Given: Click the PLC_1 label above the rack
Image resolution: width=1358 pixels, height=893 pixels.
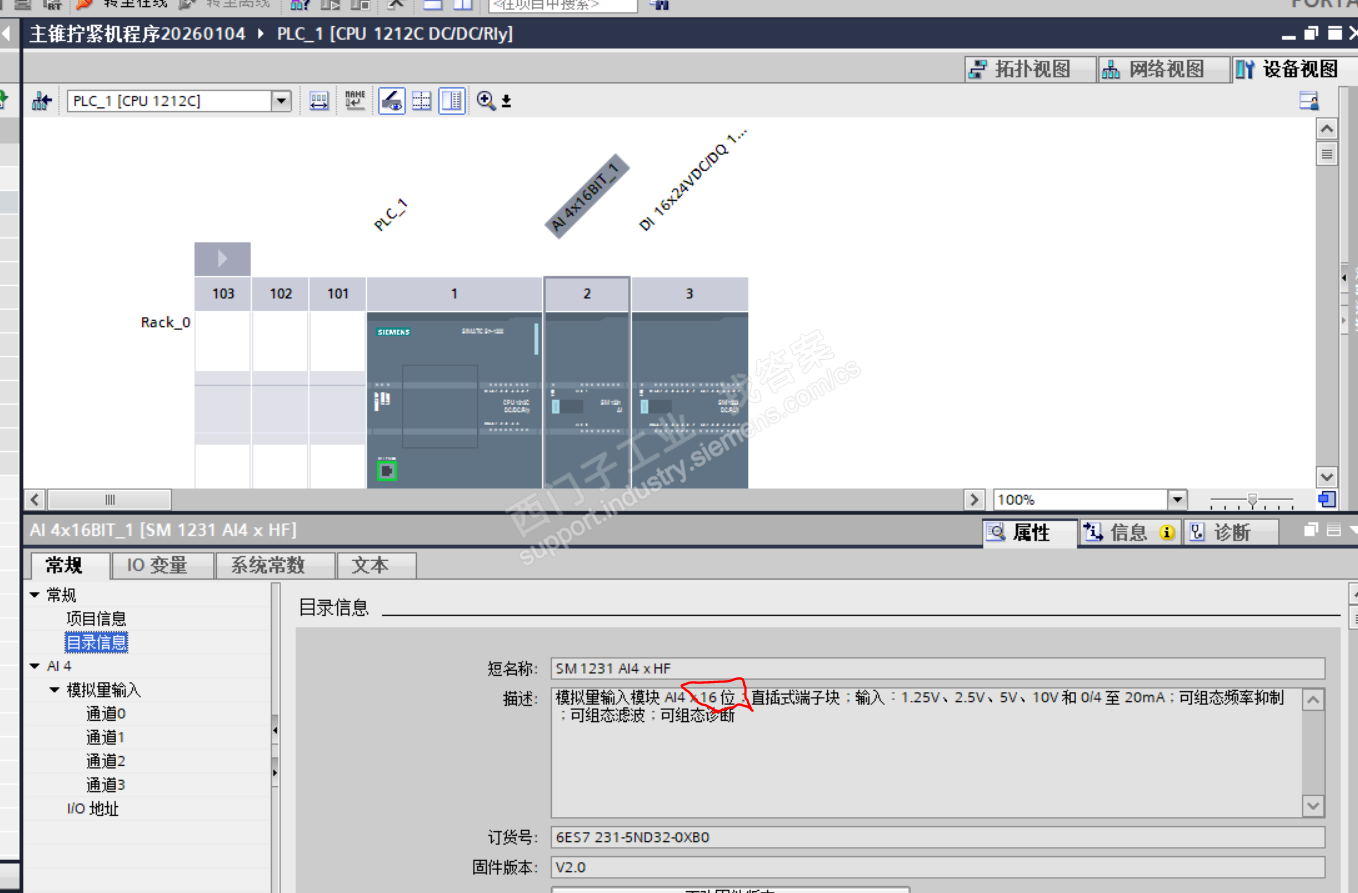Looking at the screenshot, I should click(x=391, y=215).
